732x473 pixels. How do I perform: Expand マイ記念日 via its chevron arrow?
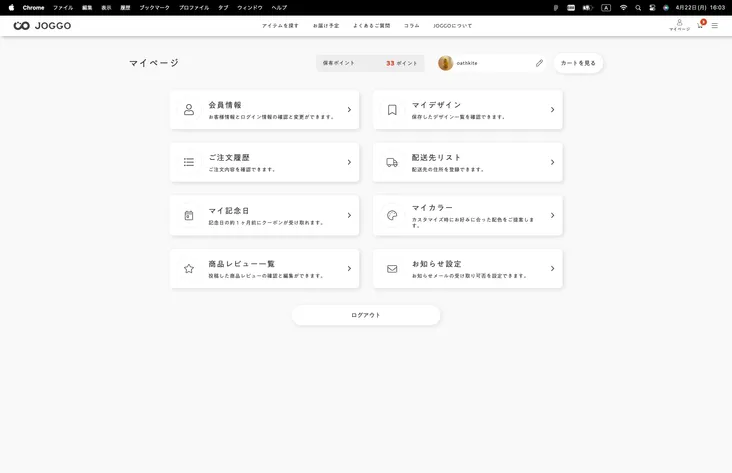tap(349, 215)
